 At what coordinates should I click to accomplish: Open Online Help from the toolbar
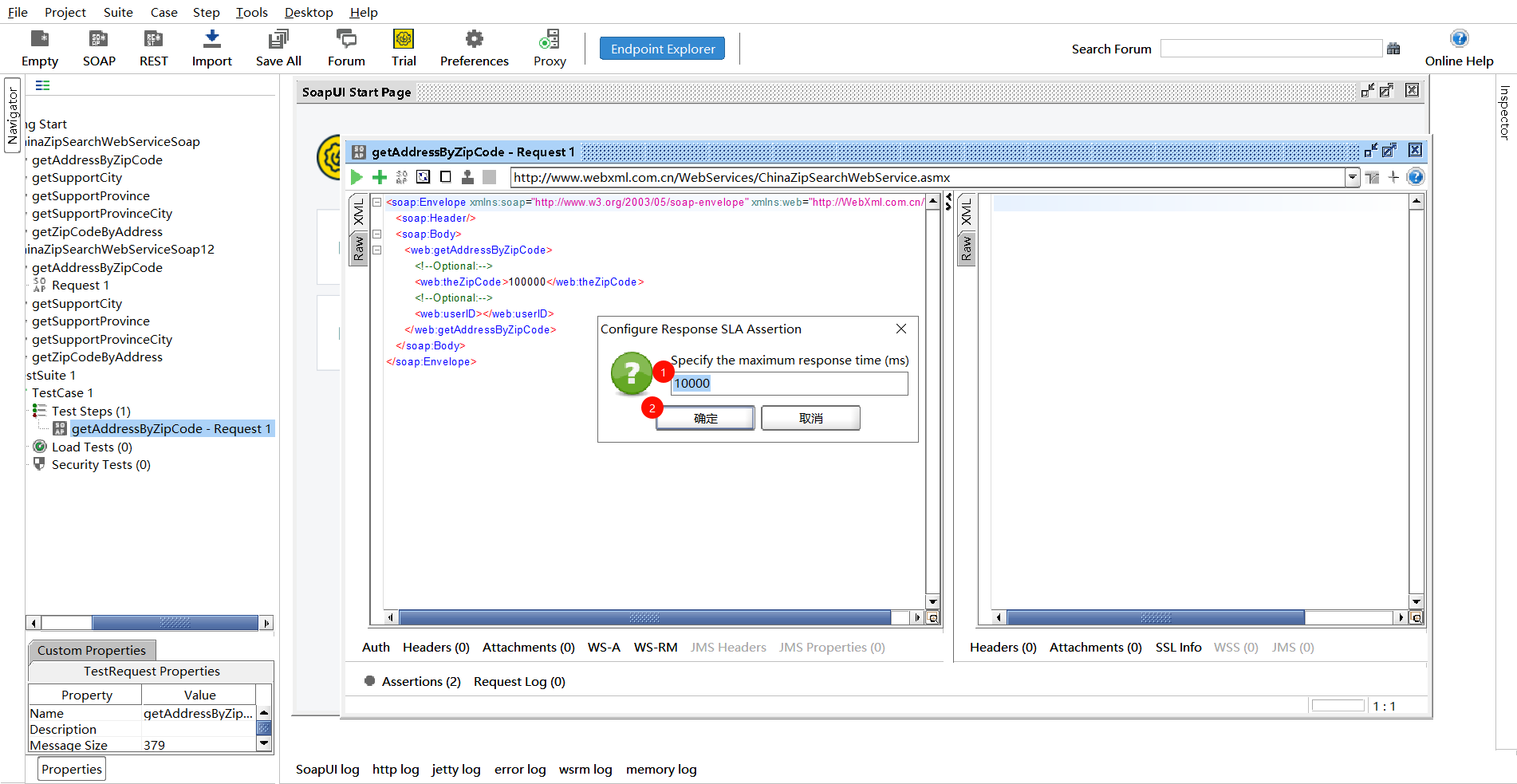pyautogui.click(x=1459, y=48)
